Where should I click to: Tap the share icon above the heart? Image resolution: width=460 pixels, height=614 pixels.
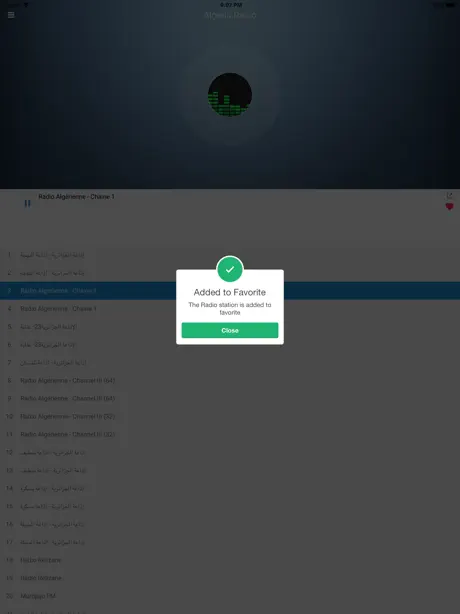[449, 195]
